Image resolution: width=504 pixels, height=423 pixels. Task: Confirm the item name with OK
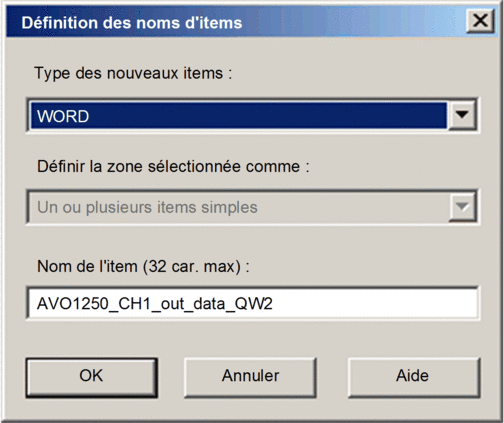(x=91, y=377)
